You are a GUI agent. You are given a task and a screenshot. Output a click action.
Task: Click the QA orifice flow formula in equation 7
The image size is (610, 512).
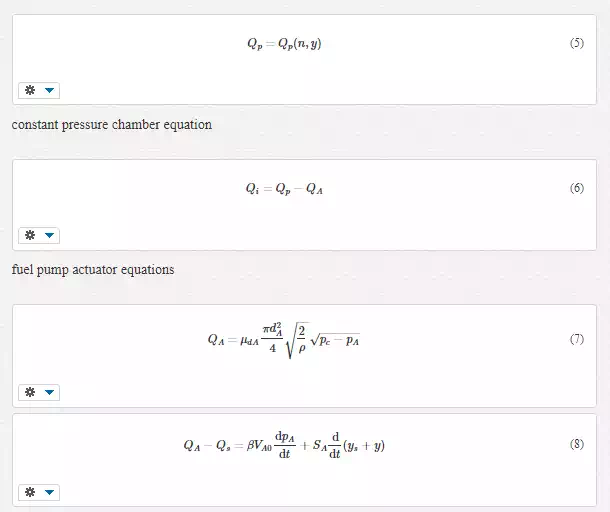point(284,340)
